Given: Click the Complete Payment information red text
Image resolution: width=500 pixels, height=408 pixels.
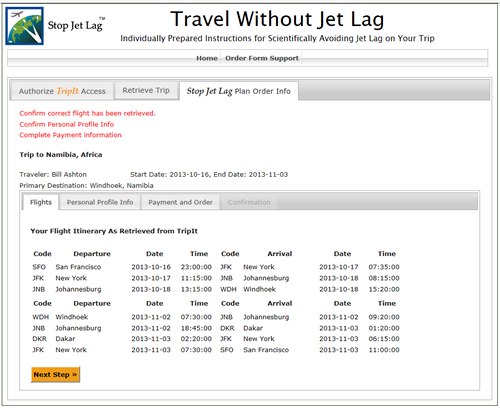Looking at the screenshot, I should pyautogui.click(x=70, y=135).
